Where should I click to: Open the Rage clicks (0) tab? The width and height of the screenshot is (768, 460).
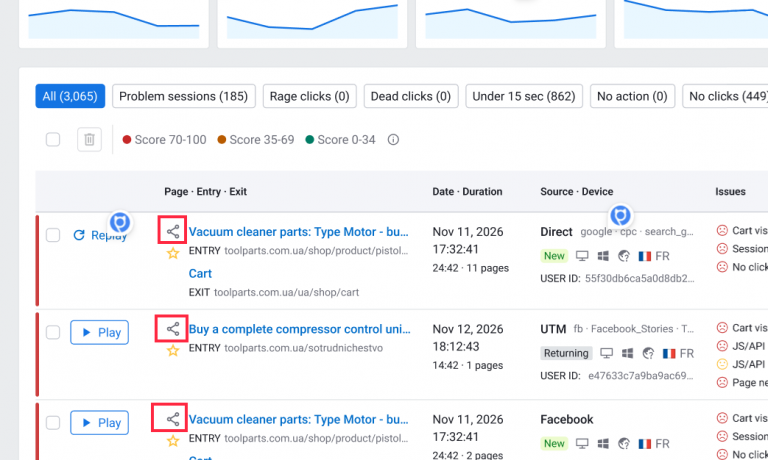coord(310,96)
